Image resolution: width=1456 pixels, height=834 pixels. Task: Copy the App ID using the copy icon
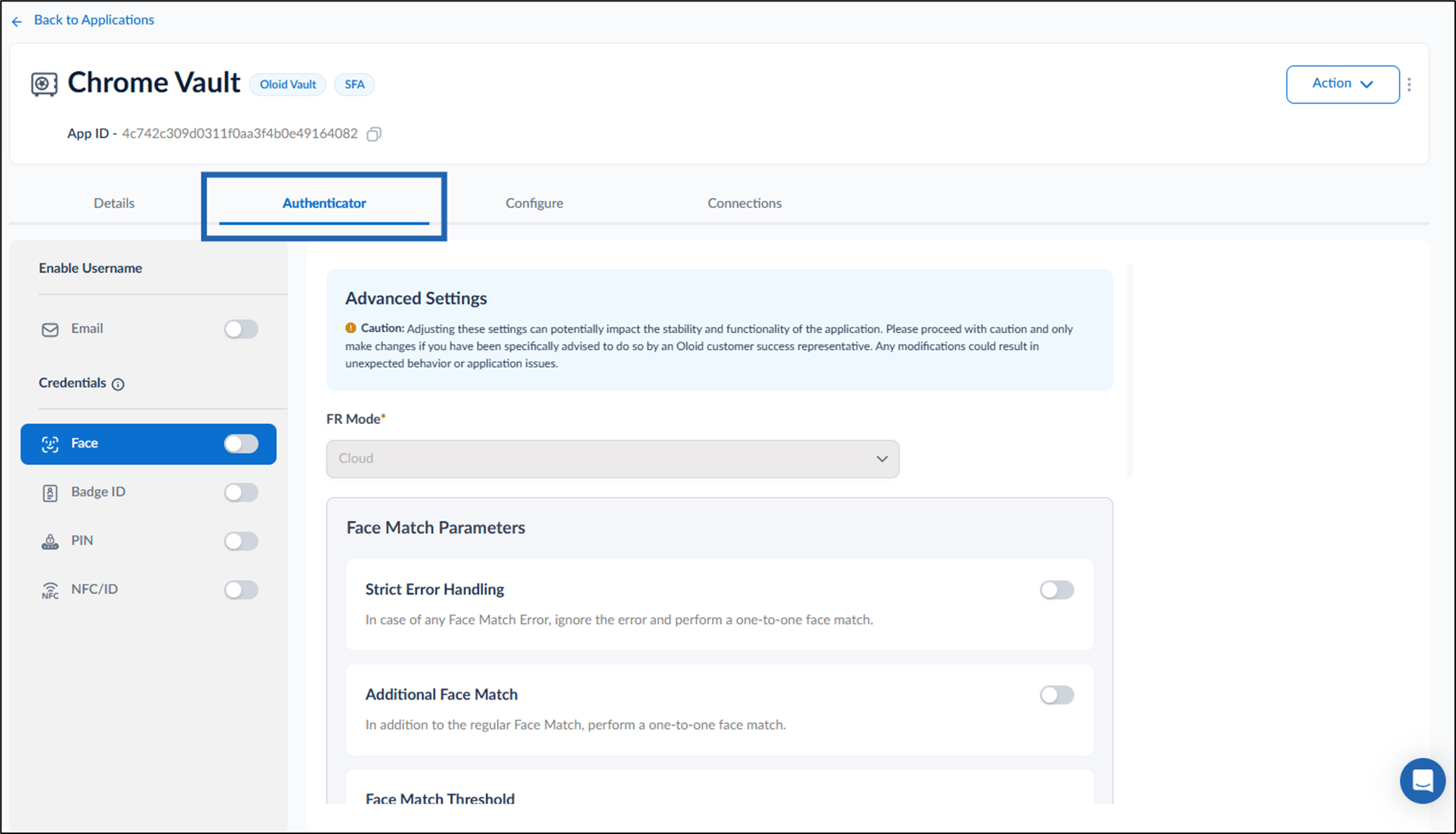(375, 134)
